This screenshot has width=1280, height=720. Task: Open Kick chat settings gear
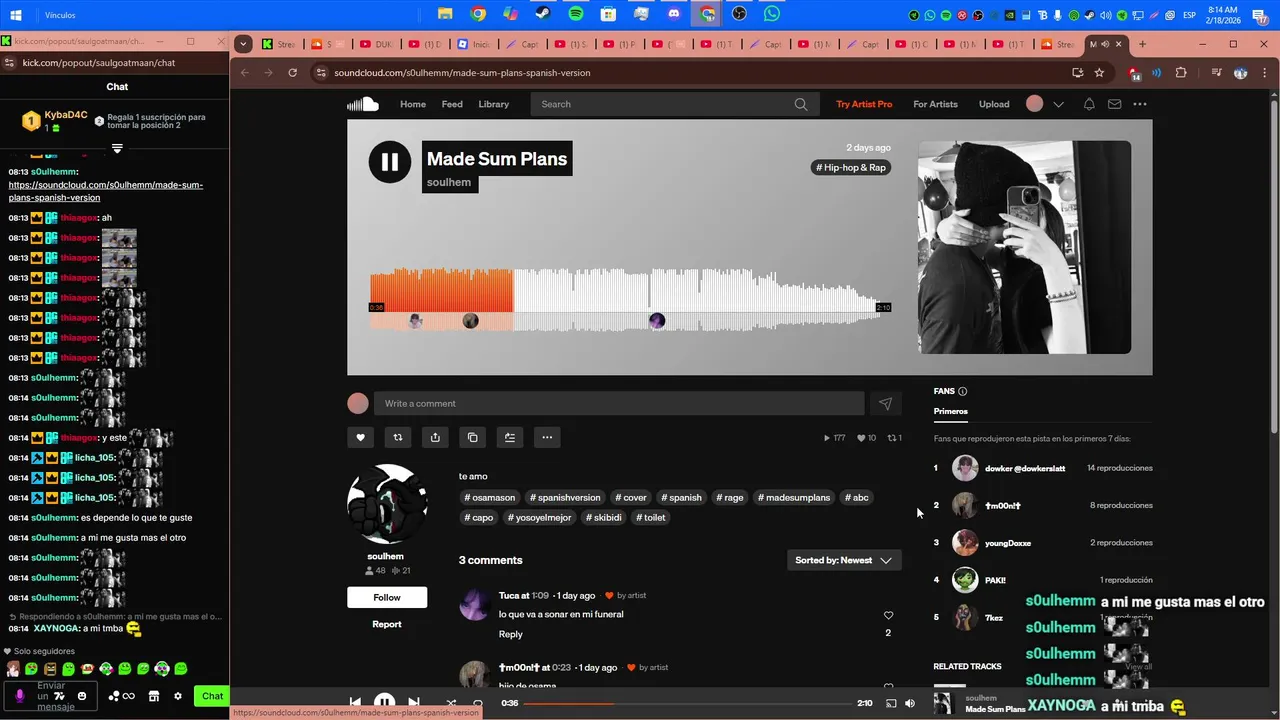[x=178, y=696]
